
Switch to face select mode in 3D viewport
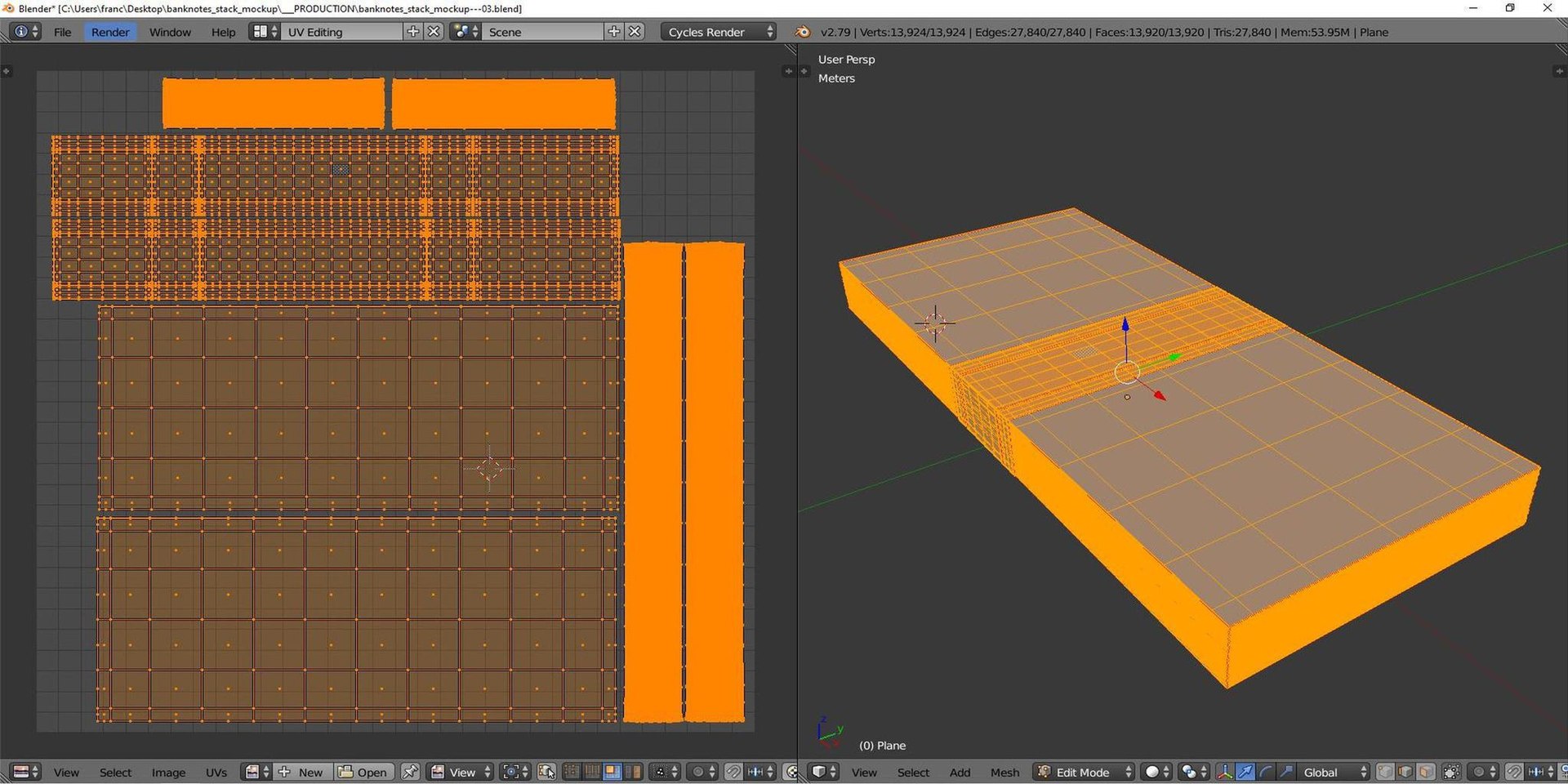coord(1426,772)
